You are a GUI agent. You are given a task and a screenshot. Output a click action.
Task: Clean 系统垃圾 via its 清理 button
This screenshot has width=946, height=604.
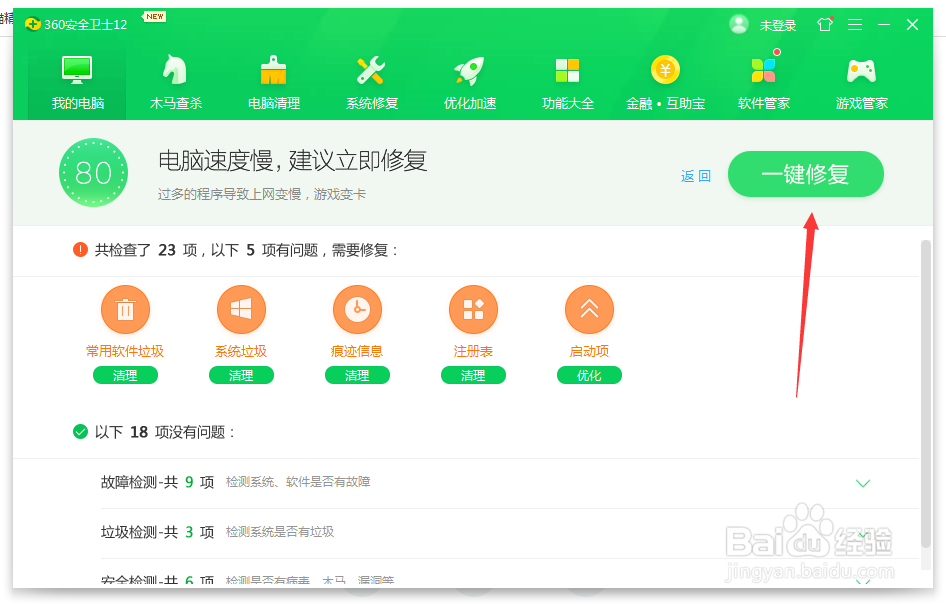point(241,375)
